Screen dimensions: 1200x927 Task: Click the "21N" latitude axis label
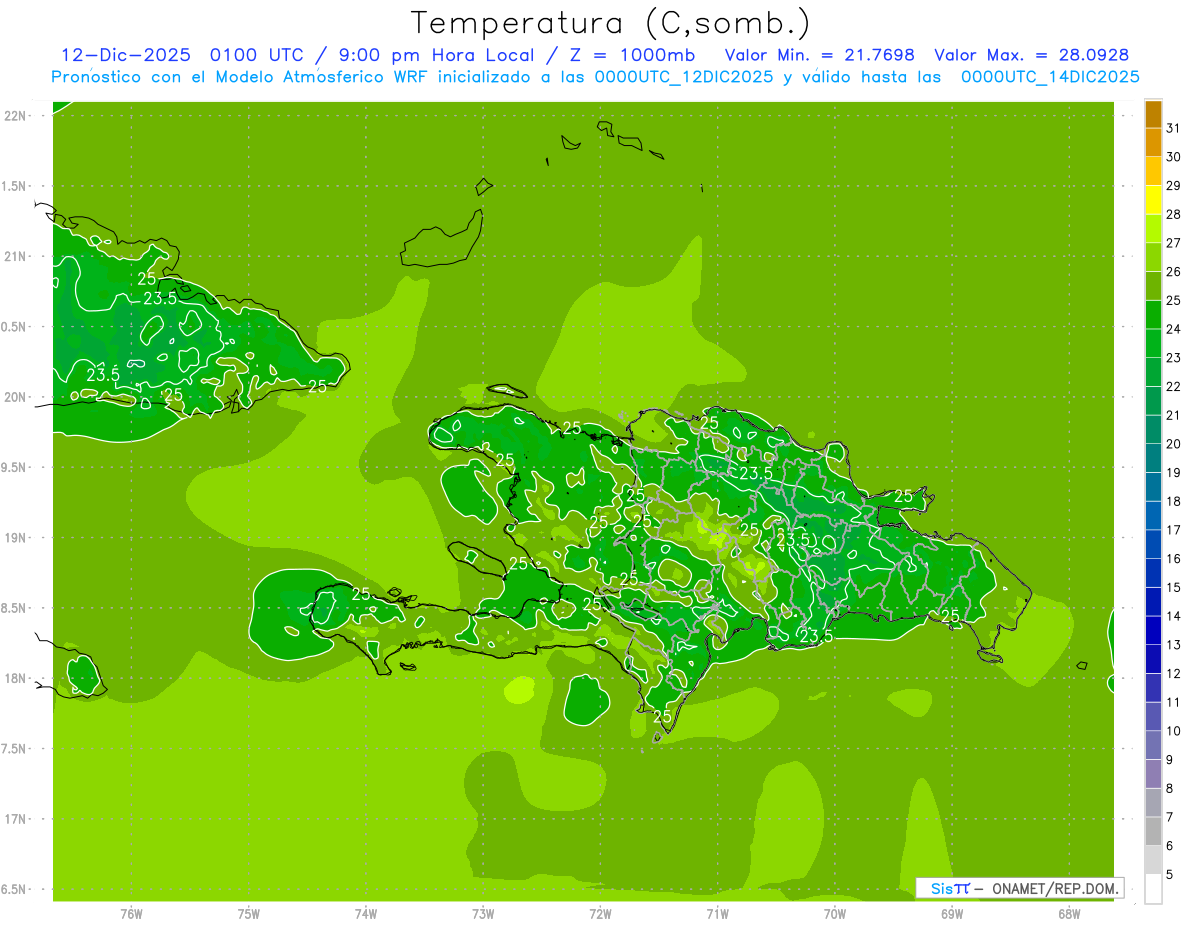coord(14,256)
